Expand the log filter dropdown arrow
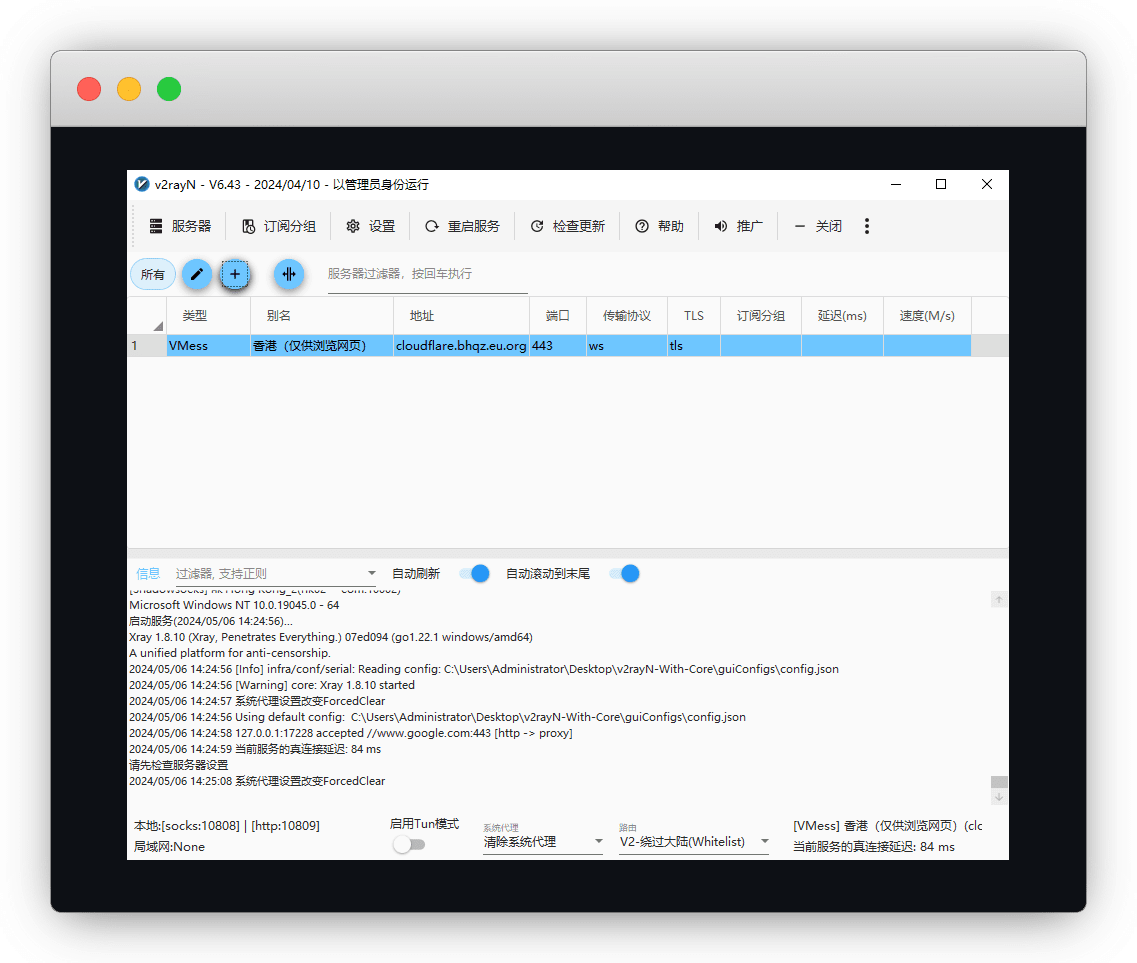 [x=372, y=574]
